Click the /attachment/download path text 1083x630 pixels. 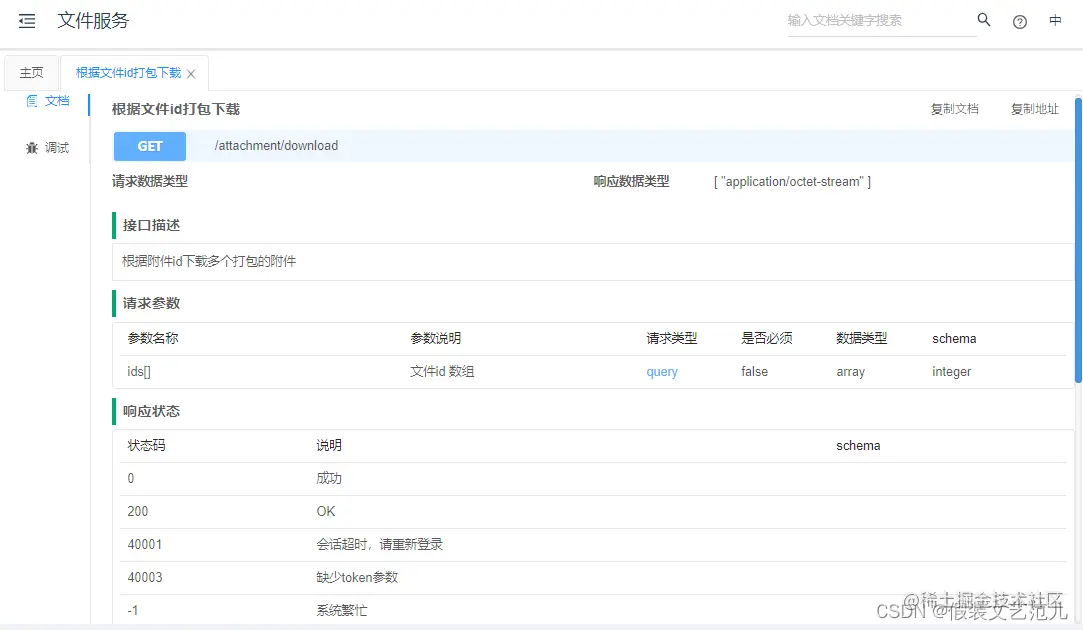click(x=276, y=146)
